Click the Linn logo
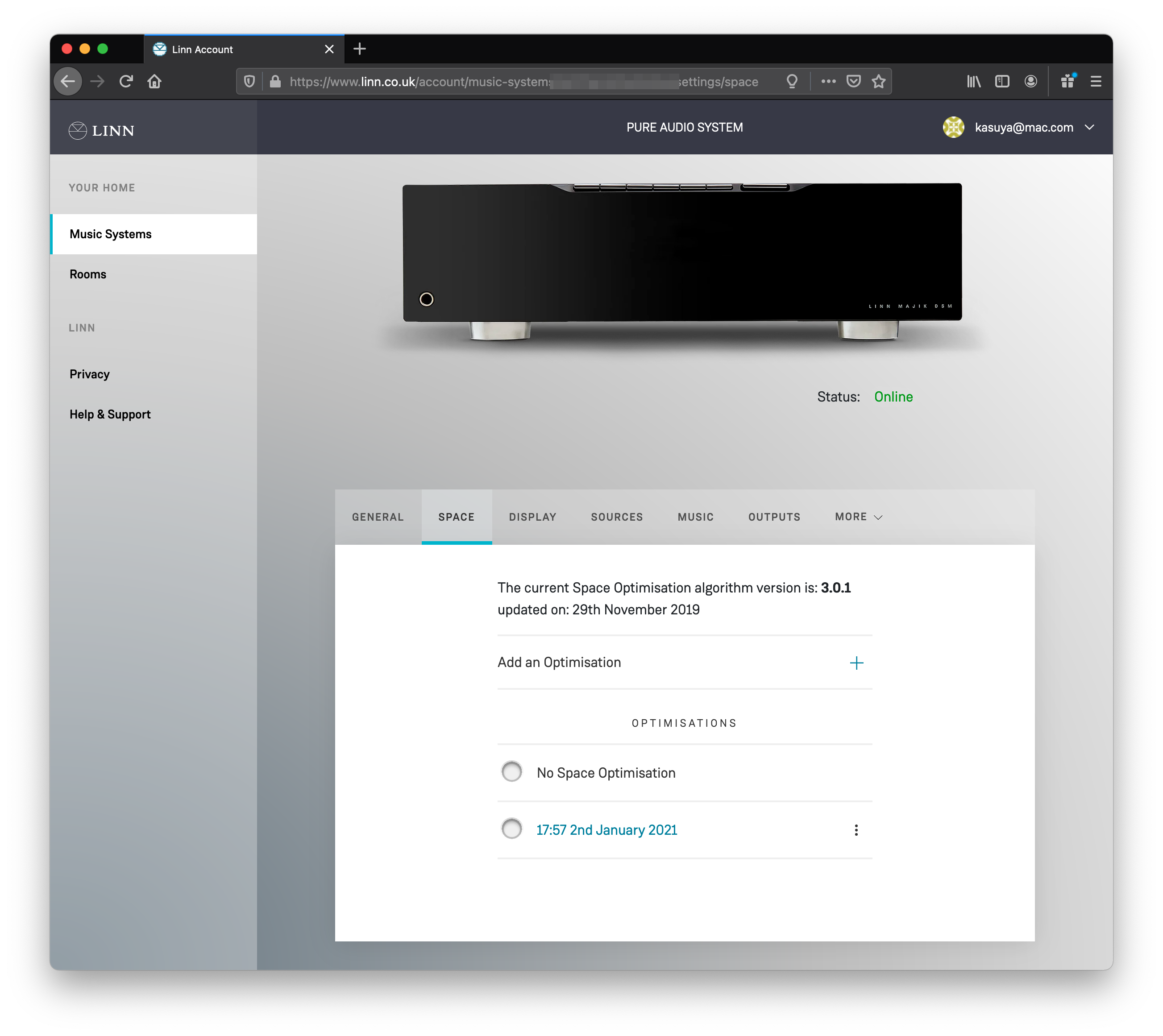1163x1036 pixels. (101, 130)
